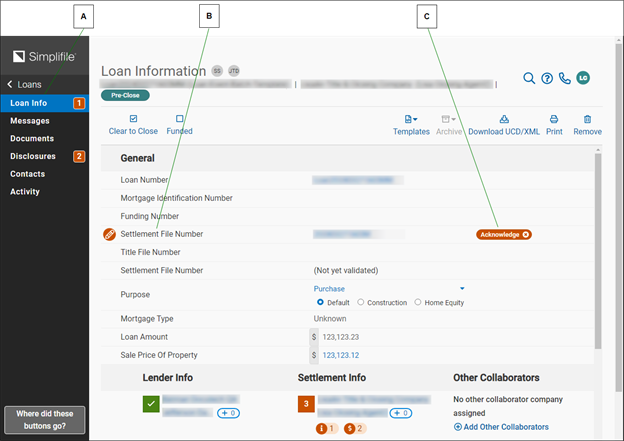Click the Disclosures notification badge 2

(x=79, y=156)
